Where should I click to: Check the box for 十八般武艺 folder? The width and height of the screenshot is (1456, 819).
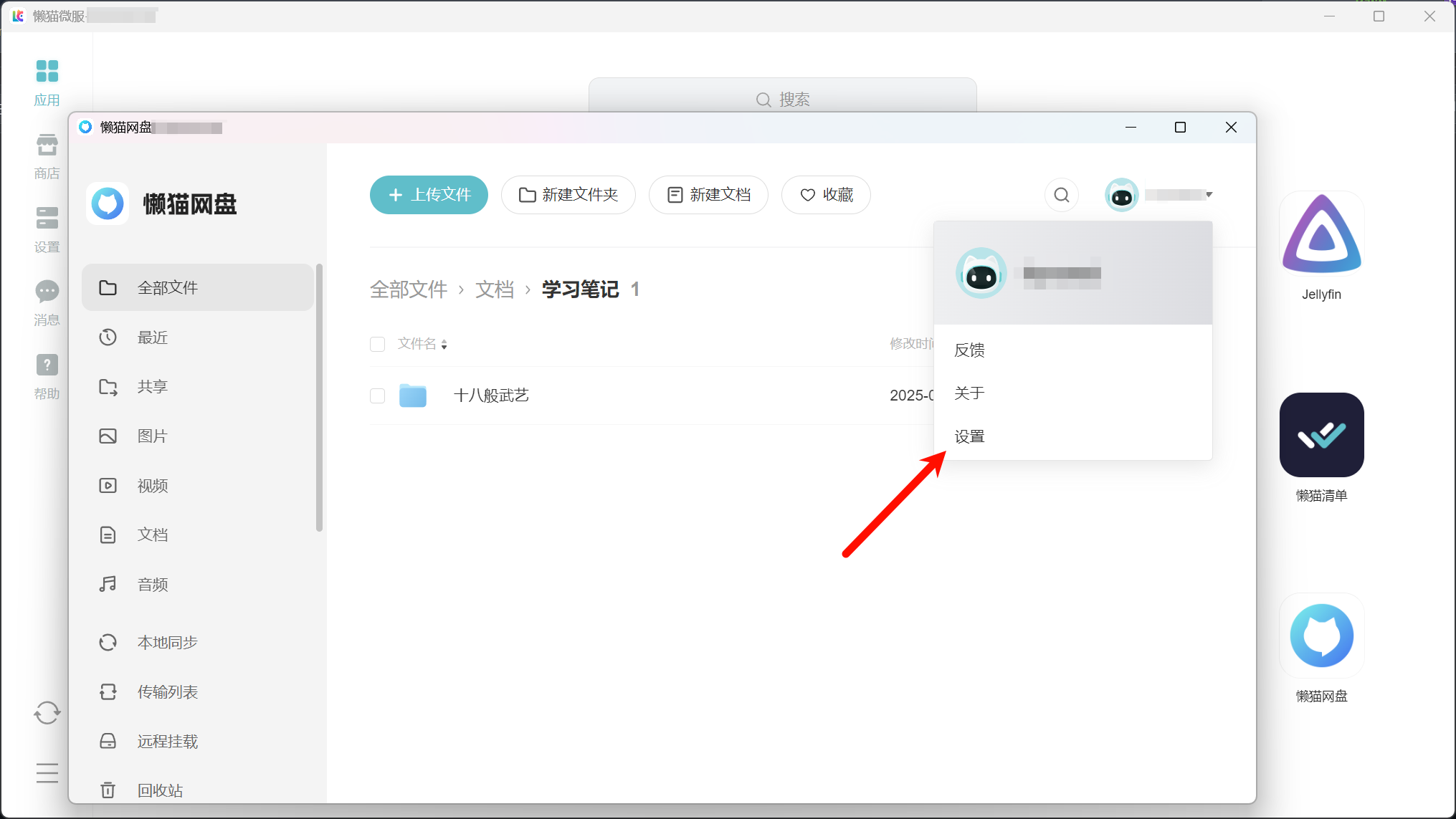[x=378, y=396]
